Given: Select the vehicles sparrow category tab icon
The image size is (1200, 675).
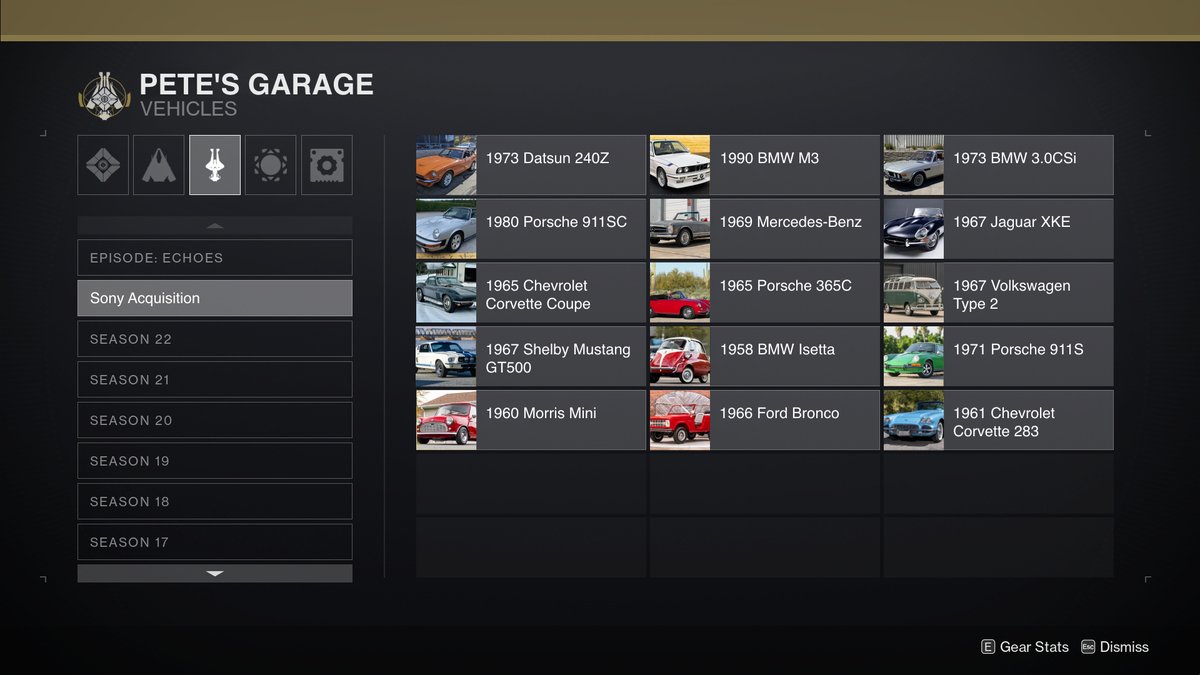Looking at the screenshot, I should tap(215, 165).
